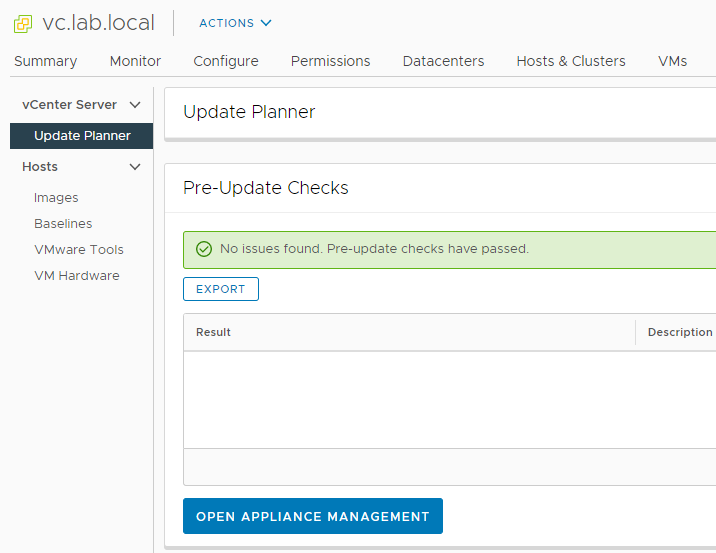Click the vc.lab.local title text
Image resolution: width=716 pixels, height=553 pixels.
98,23
